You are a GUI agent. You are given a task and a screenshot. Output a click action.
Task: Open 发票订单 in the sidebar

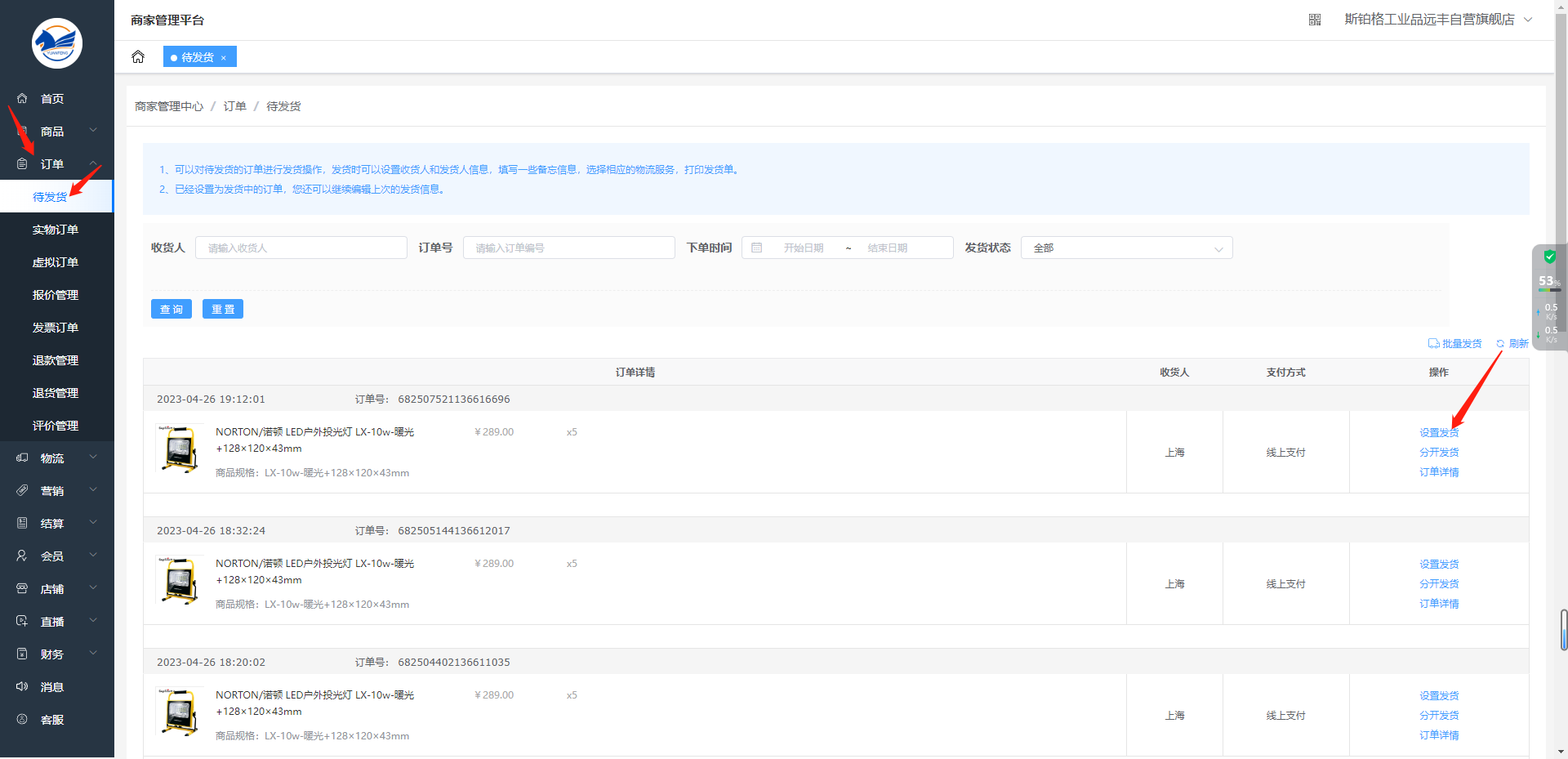coord(56,328)
